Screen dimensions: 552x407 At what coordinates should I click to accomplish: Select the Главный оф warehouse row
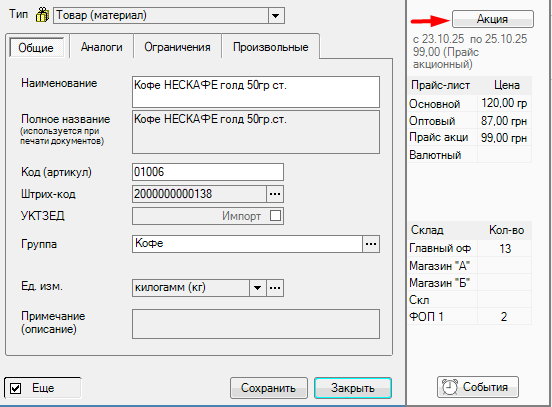(470, 248)
